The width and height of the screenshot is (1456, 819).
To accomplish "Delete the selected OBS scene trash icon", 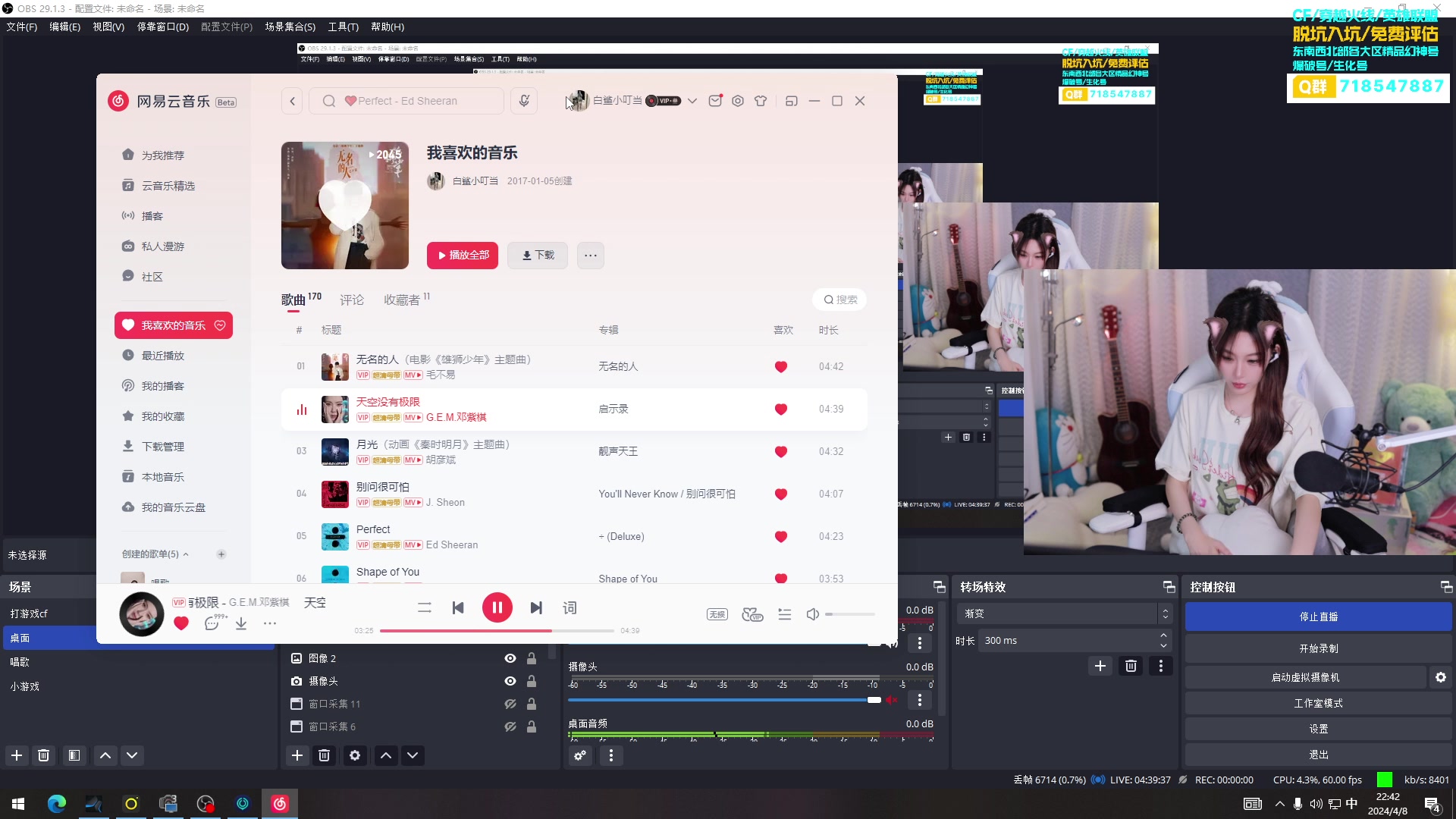I will pyautogui.click(x=44, y=755).
